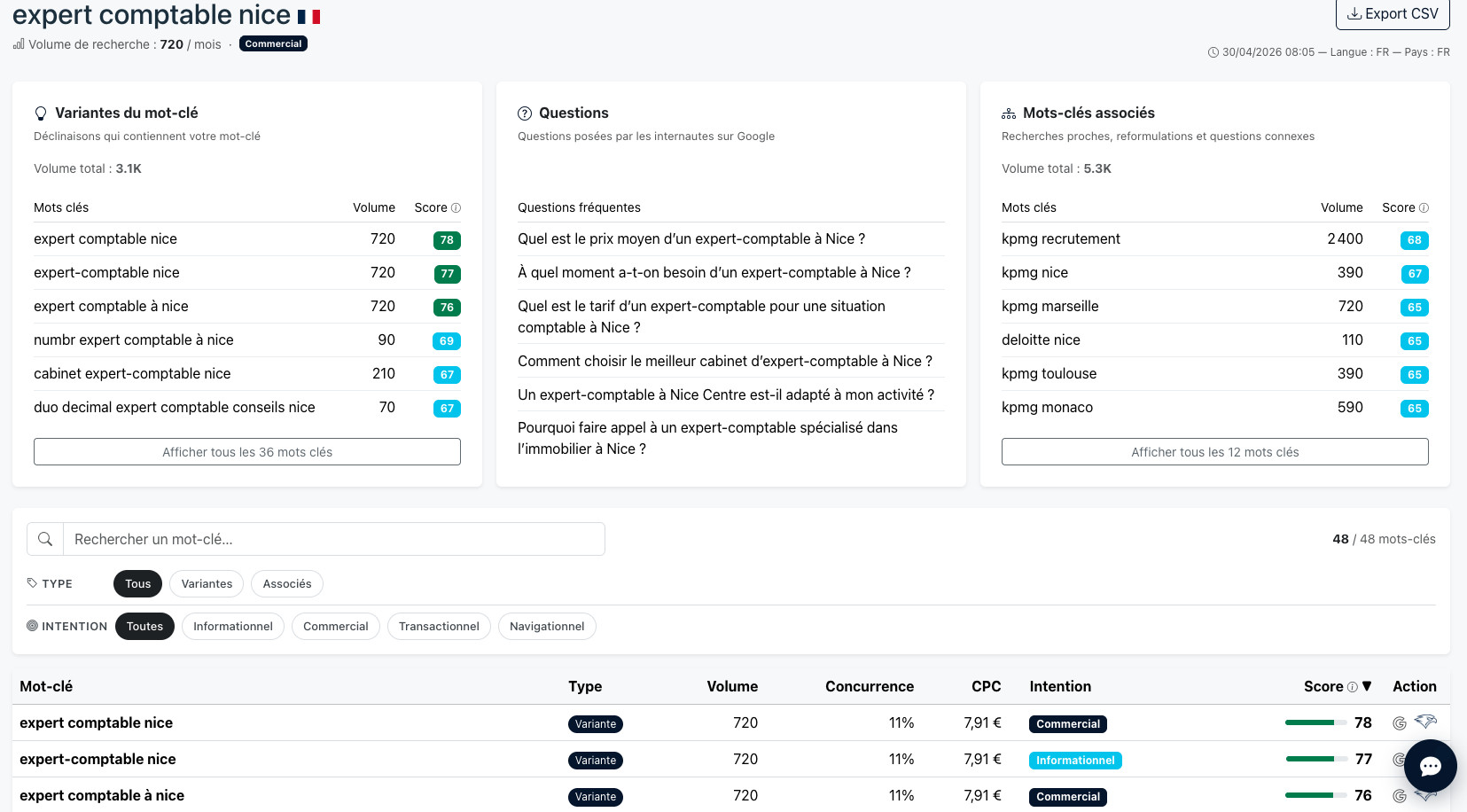The image size is (1467, 812).
Task: Select the Tous type filter
Action: 138,583
